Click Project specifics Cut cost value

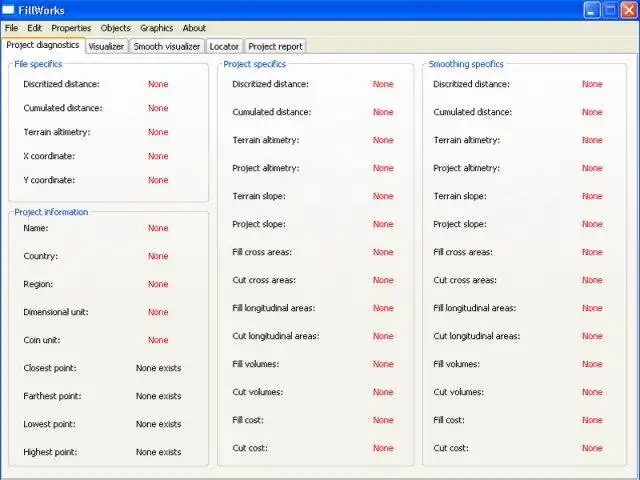click(x=383, y=448)
